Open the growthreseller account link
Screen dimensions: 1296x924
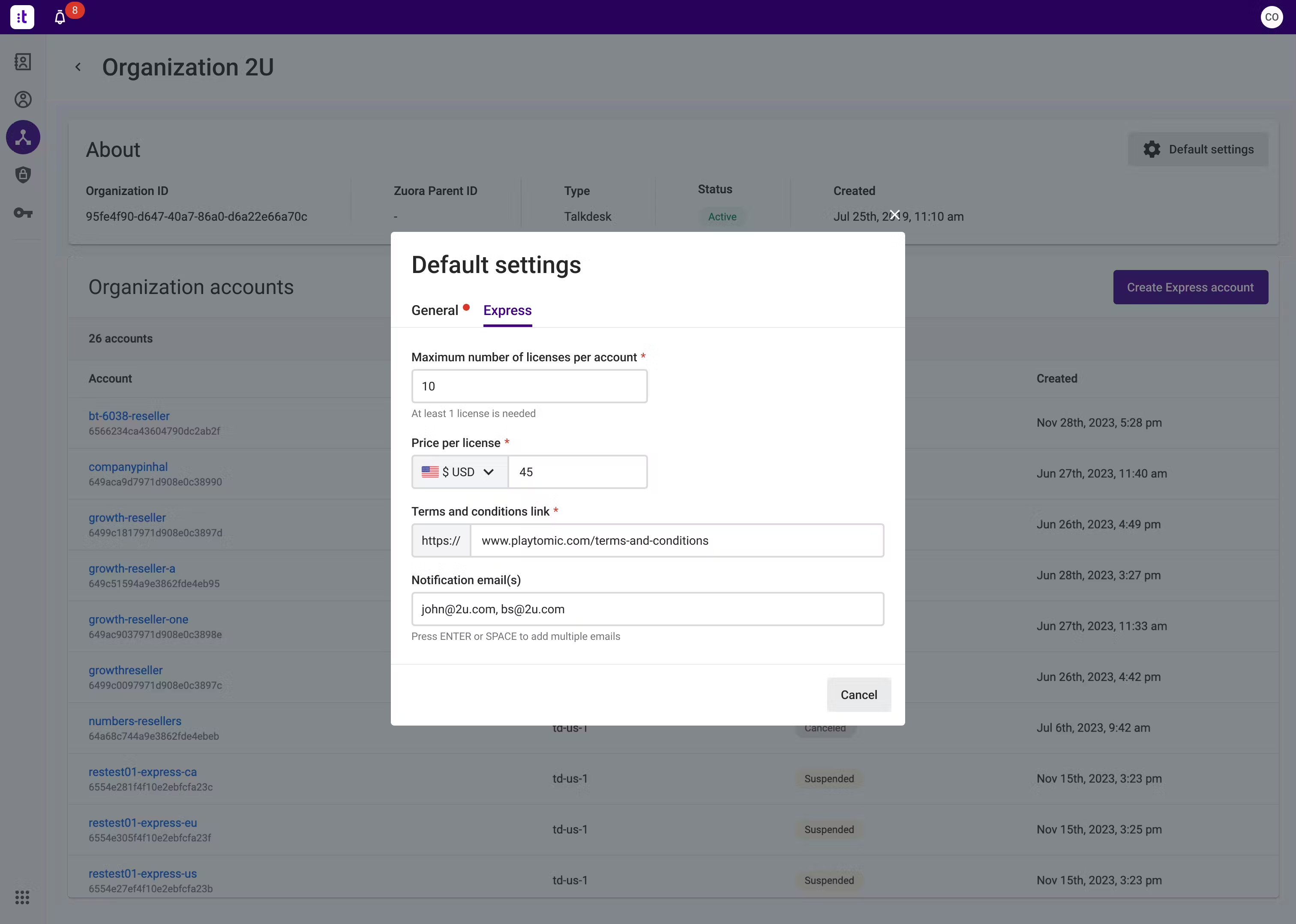point(125,670)
